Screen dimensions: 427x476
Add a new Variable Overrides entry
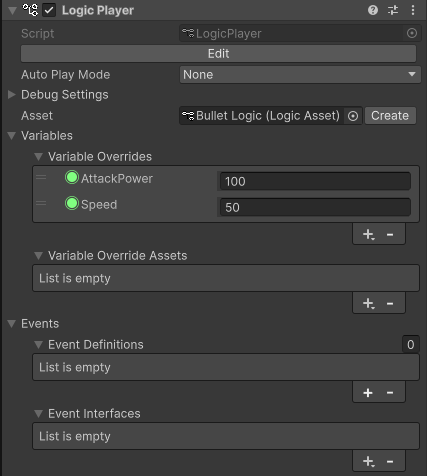(368, 235)
